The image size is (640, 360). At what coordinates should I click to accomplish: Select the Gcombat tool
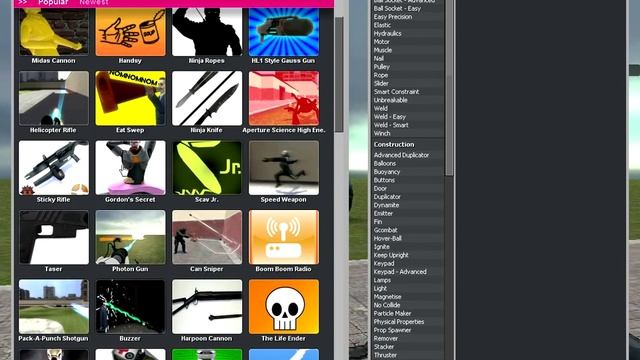[x=385, y=230]
